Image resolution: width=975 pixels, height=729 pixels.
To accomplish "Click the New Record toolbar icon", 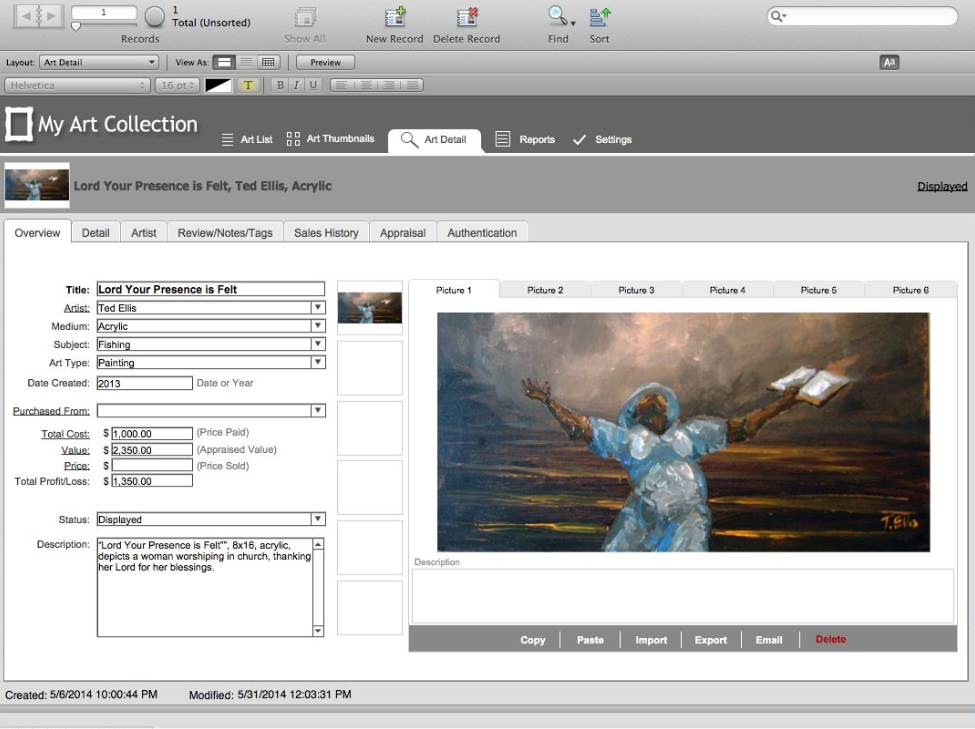I will [x=394, y=17].
